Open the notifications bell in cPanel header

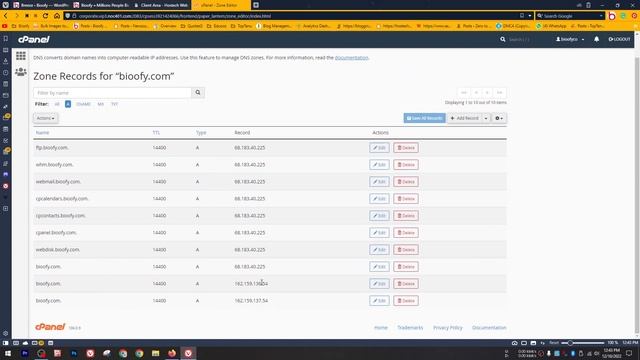coord(596,39)
